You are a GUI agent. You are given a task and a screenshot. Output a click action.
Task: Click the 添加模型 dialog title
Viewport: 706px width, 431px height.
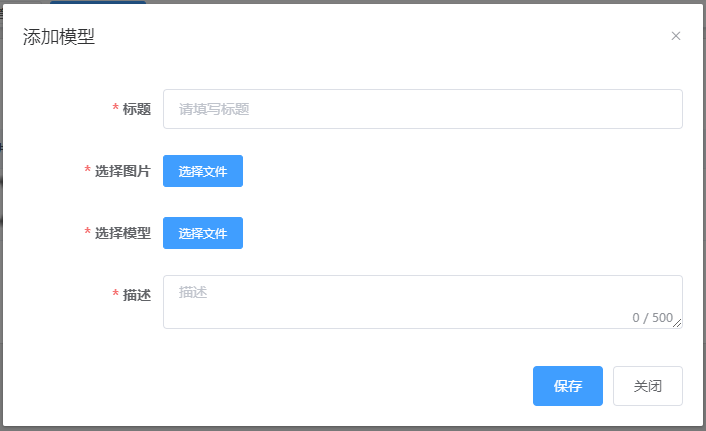[x=59, y=36]
